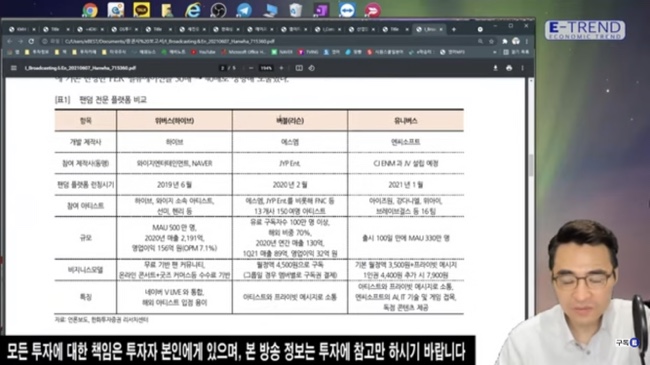This screenshot has height=365, width=650.
Task: Open the Microsoft Office bookmark
Action: 244,52
